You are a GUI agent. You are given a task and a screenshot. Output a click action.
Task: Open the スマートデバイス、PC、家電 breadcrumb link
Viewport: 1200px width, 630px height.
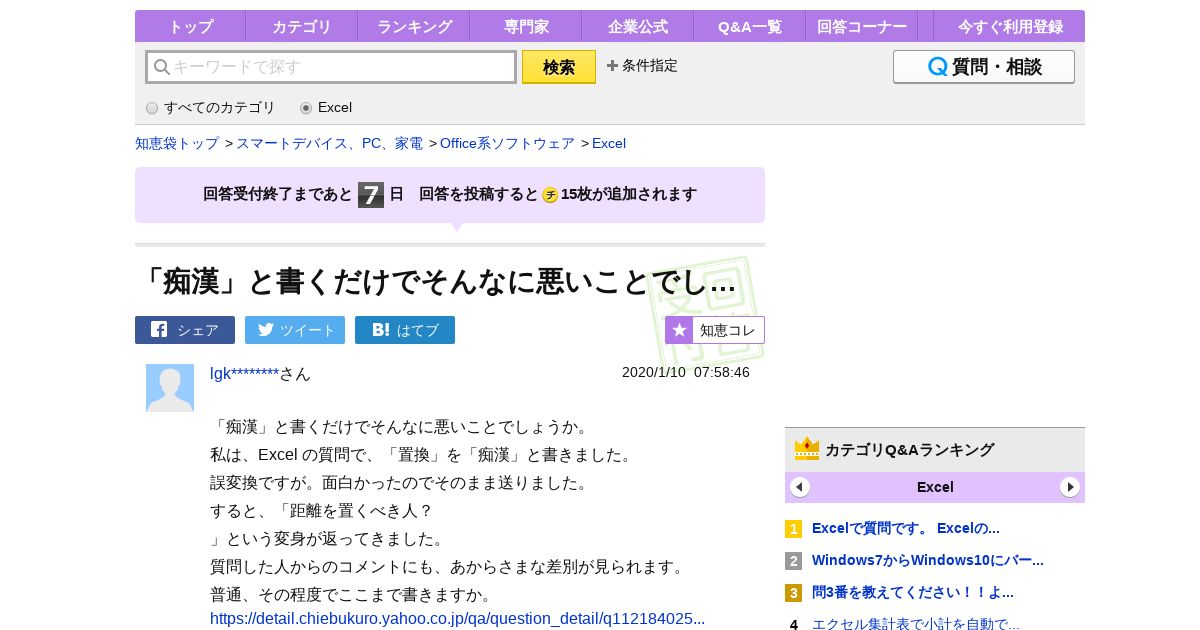329,143
